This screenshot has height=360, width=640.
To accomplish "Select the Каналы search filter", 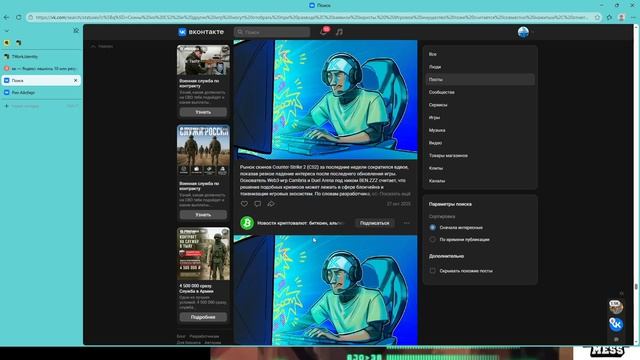I will (480, 180).
